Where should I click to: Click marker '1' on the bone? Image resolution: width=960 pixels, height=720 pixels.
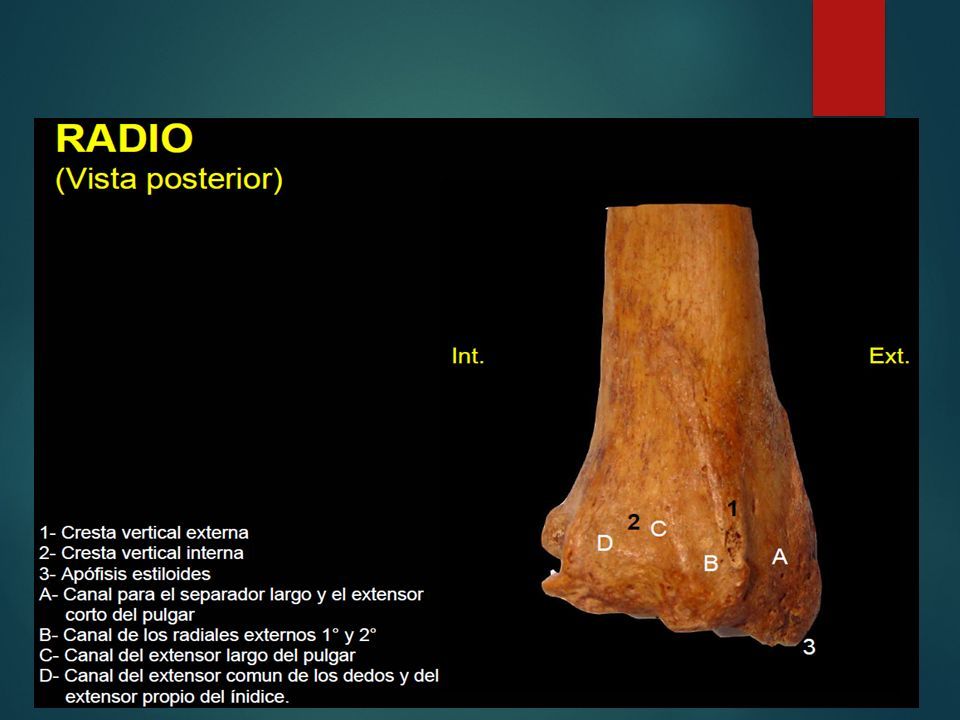pos(732,508)
